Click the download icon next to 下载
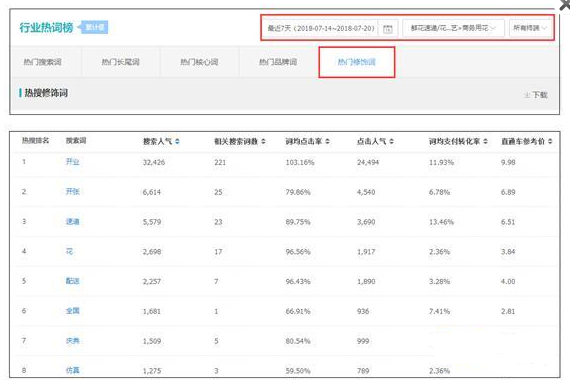Viewport: 570px width, 386px height. click(527, 95)
